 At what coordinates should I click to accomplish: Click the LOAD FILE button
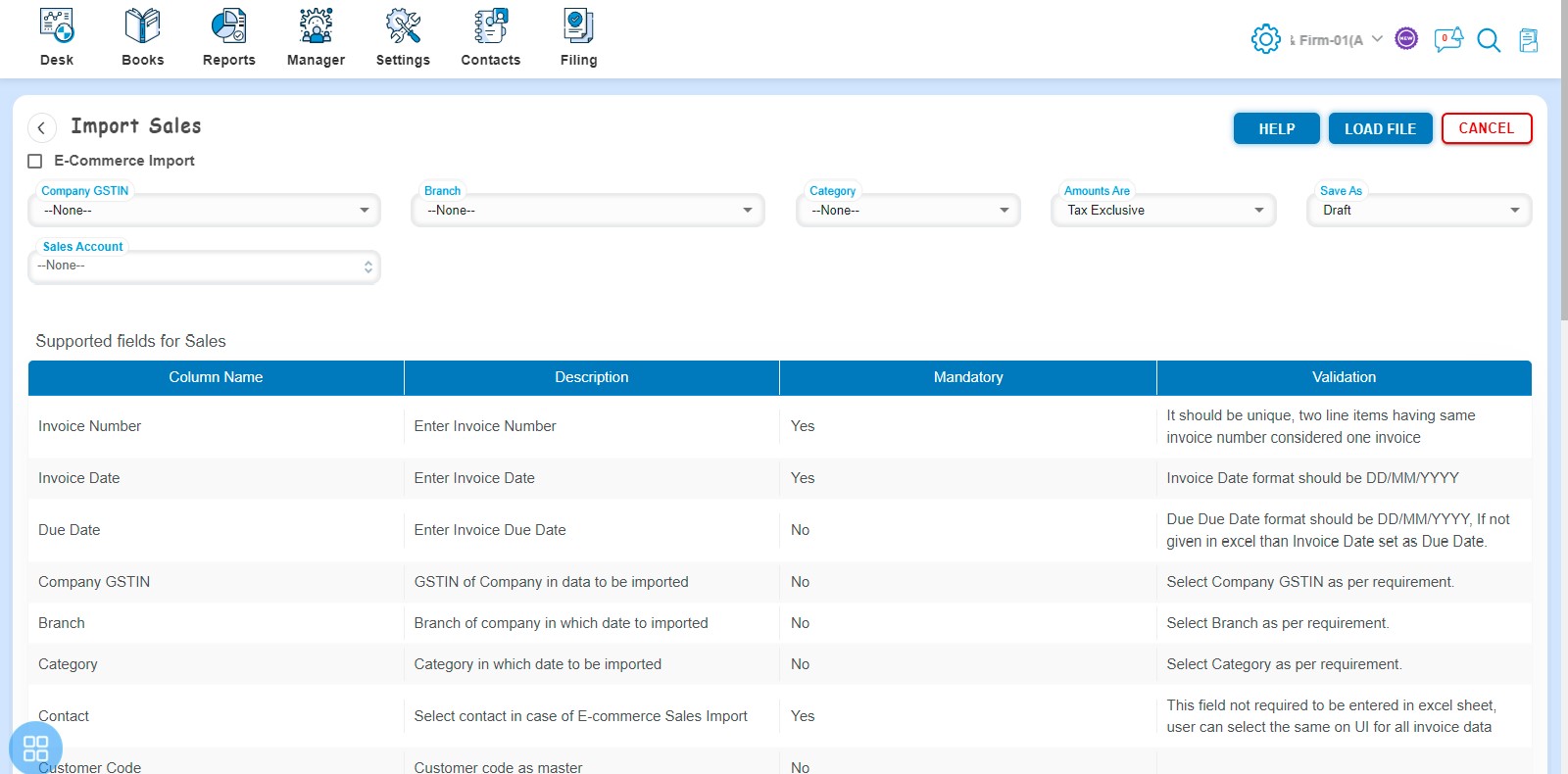pos(1380,128)
